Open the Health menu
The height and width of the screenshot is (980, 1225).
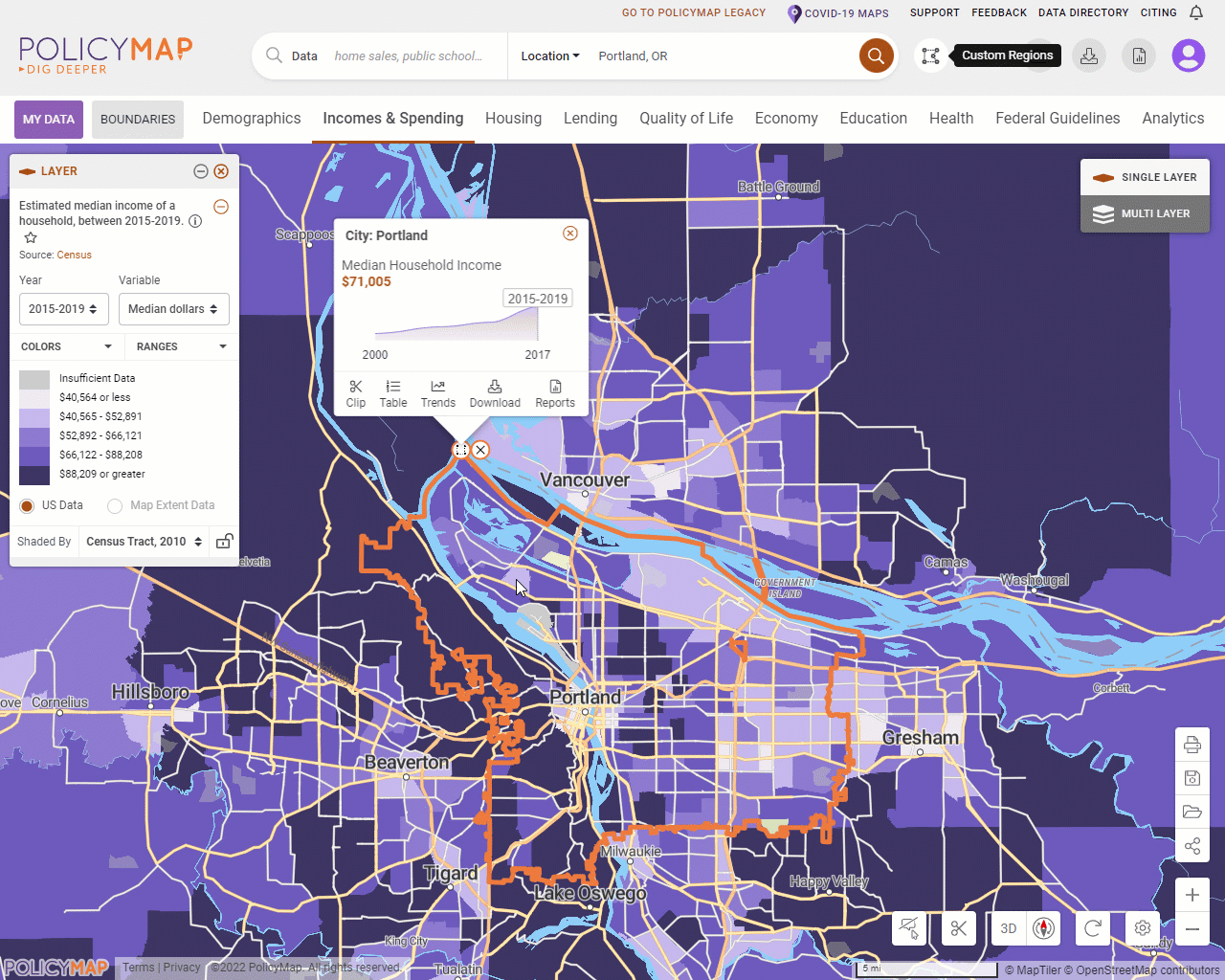pos(951,119)
